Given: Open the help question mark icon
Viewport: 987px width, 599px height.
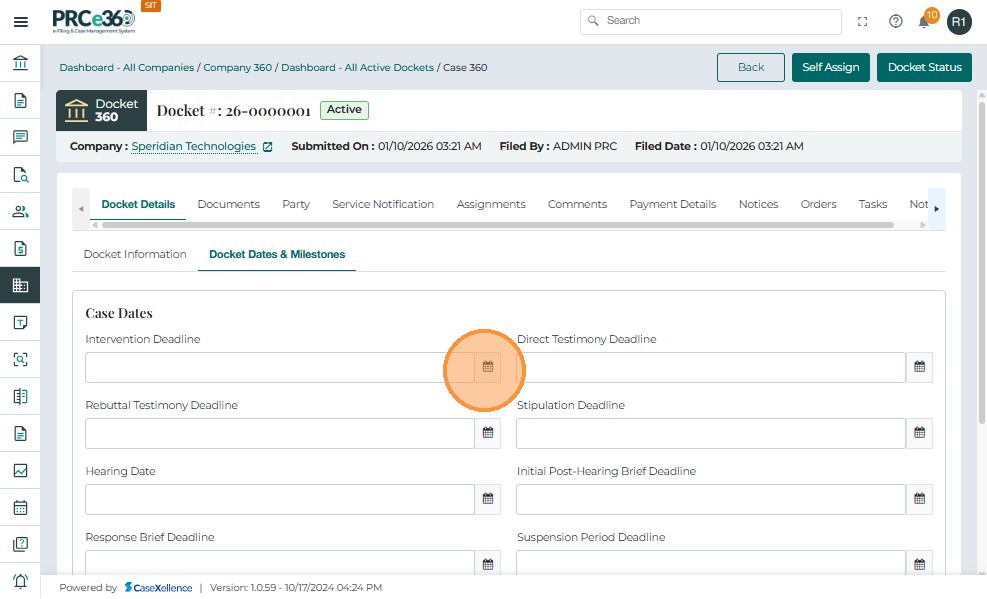Looking at the screenshot, I should tap(895, 21).
